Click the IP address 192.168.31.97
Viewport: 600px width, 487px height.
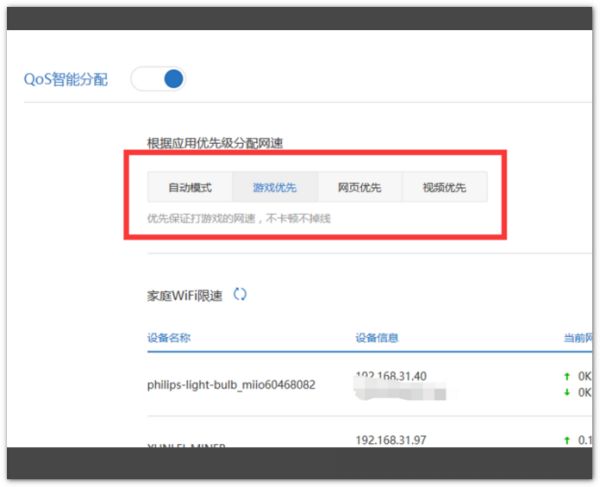click(x=391, y=440)
